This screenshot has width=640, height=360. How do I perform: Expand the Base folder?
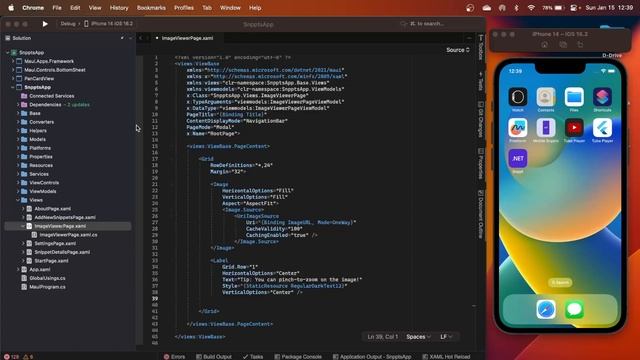click(x=18, y=113)
